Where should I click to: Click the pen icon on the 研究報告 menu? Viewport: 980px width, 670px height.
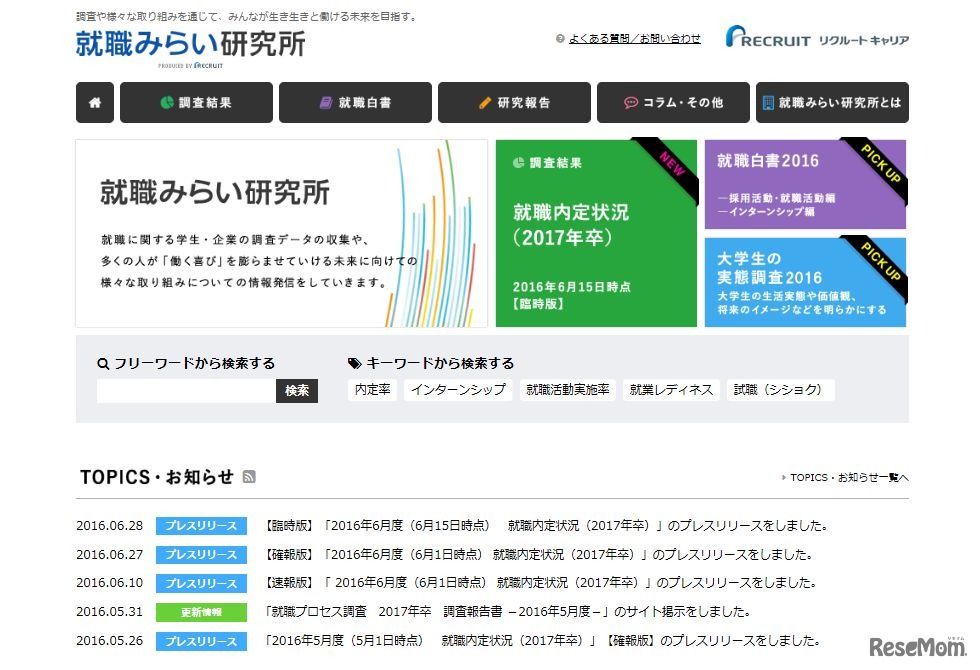click(485, 103)
